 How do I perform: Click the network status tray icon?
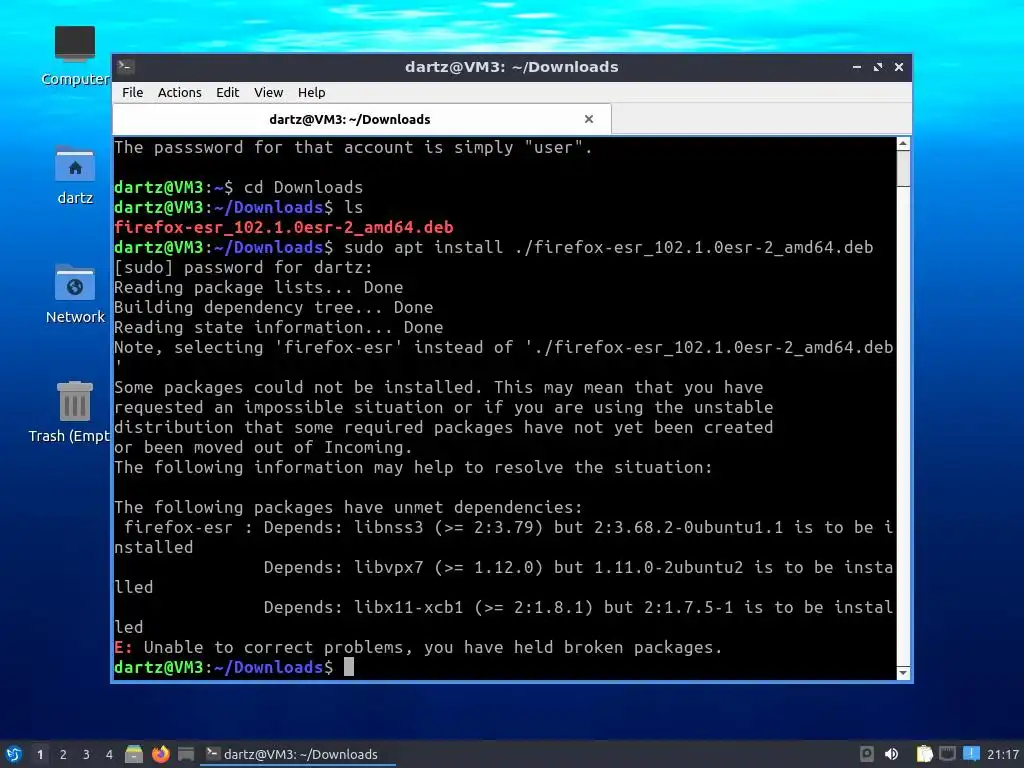click(x=947, y=754)
